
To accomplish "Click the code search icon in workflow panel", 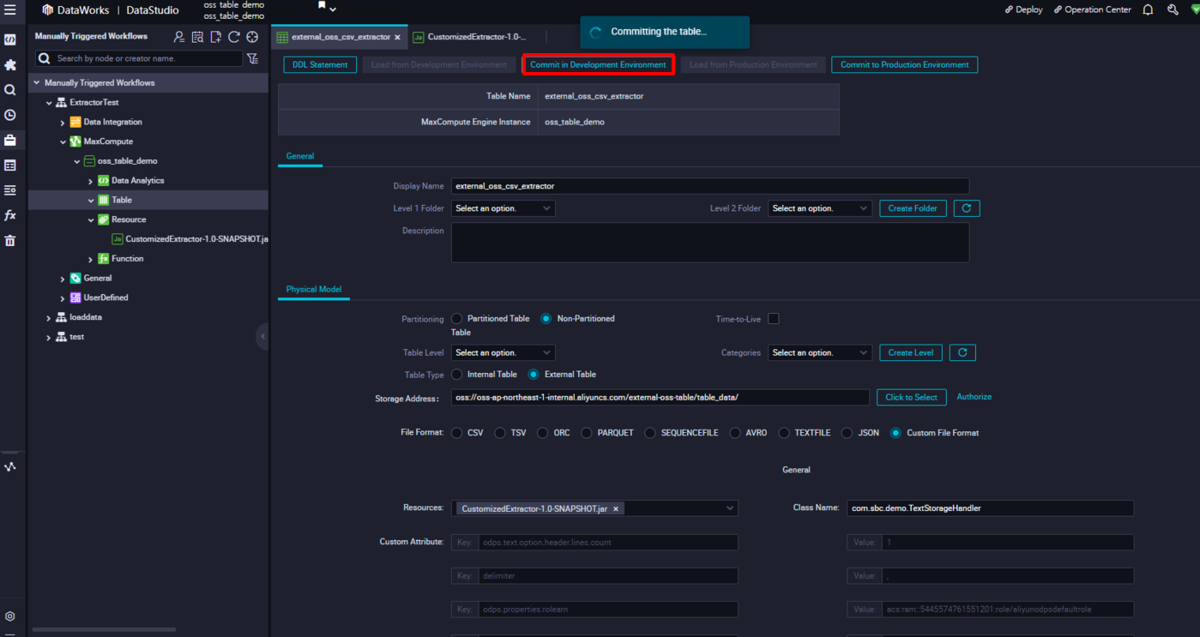I will point(197,37).
